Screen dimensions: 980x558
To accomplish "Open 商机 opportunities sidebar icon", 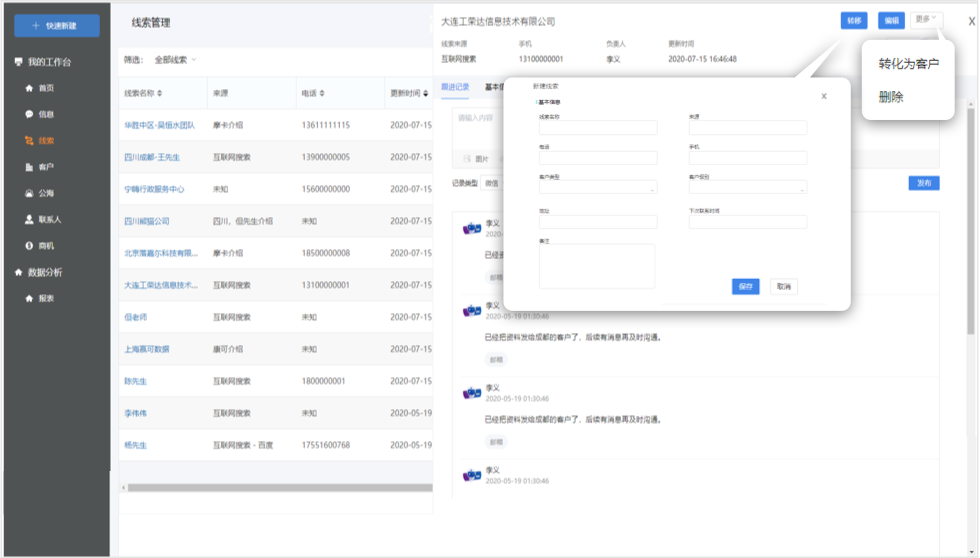I will pyautogui.click(x=29, y=245).
